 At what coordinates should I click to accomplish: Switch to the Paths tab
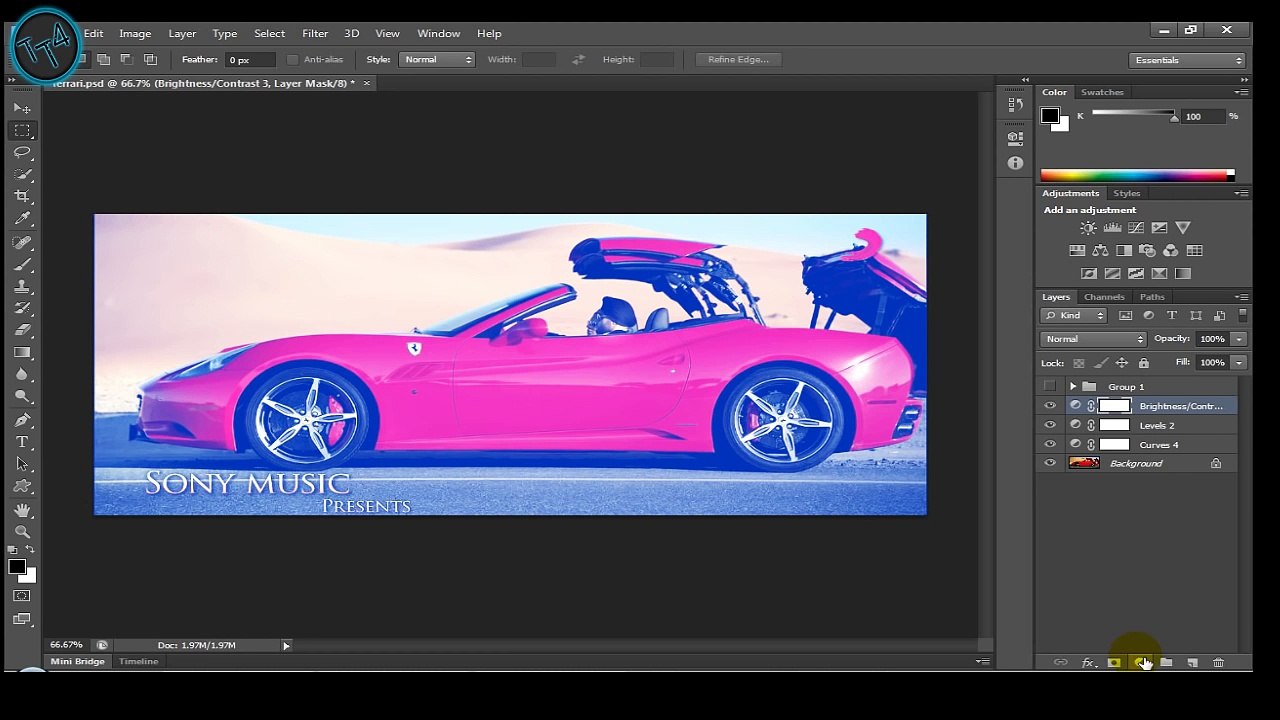1152,297
